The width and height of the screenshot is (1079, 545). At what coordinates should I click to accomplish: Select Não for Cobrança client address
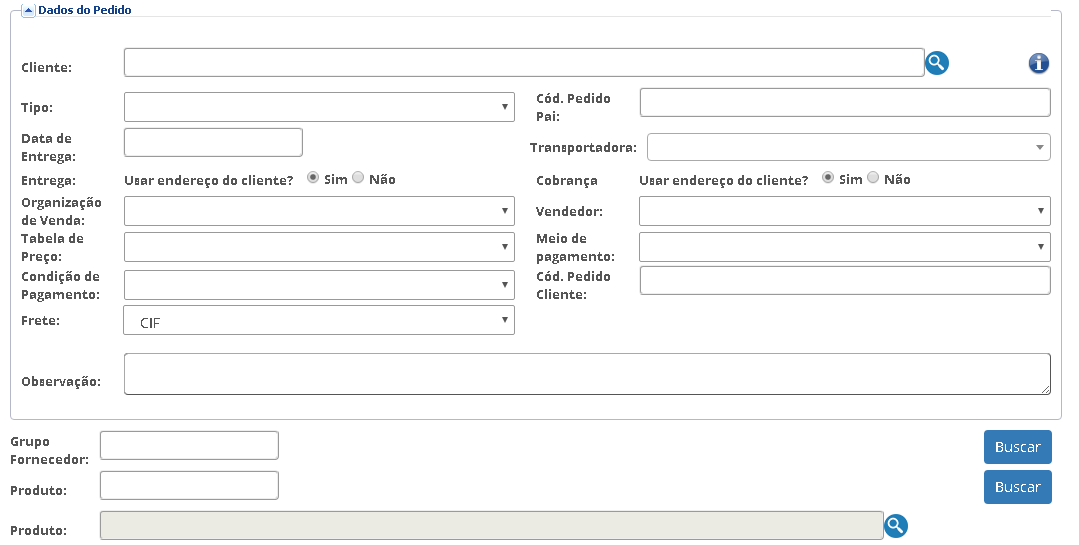(873, 178)
